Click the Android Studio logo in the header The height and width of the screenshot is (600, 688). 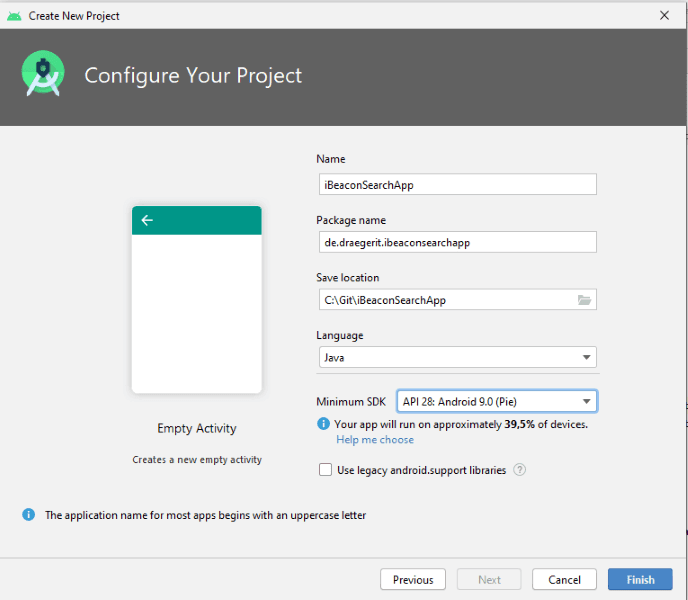[43, 75]
